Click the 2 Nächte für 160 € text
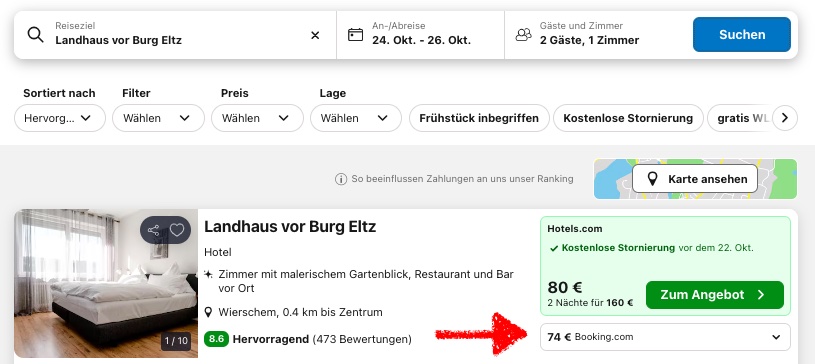Viewport: 815px width, 364px height. pyautogui.click(x=590, y=303)
